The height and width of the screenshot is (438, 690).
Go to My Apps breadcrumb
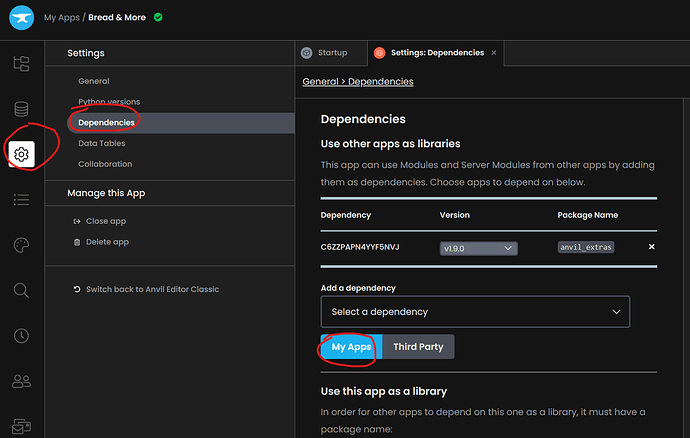coord(62,18)
